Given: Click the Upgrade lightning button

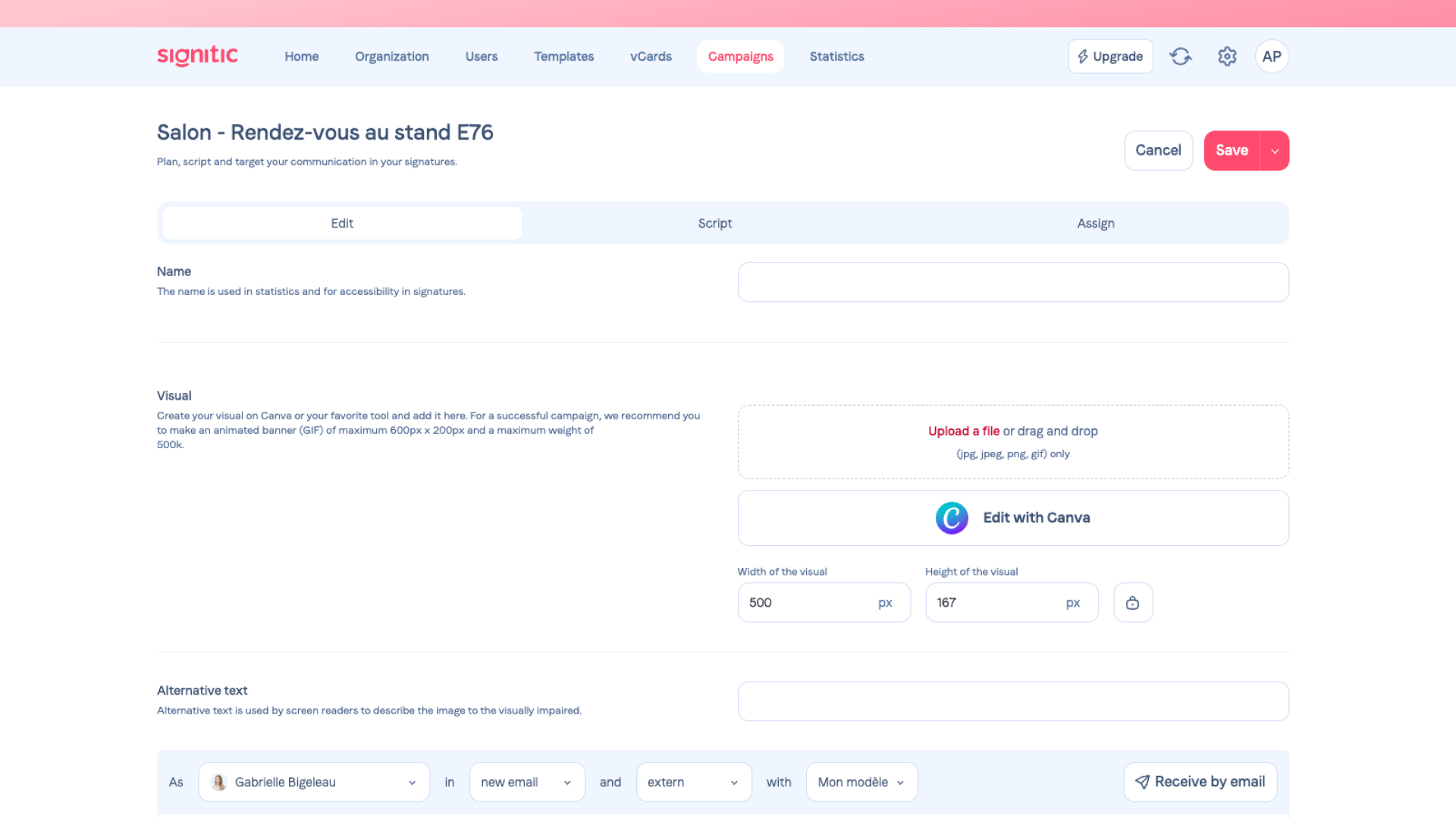Looking at the screenshot, I should tap(1110, 56).
